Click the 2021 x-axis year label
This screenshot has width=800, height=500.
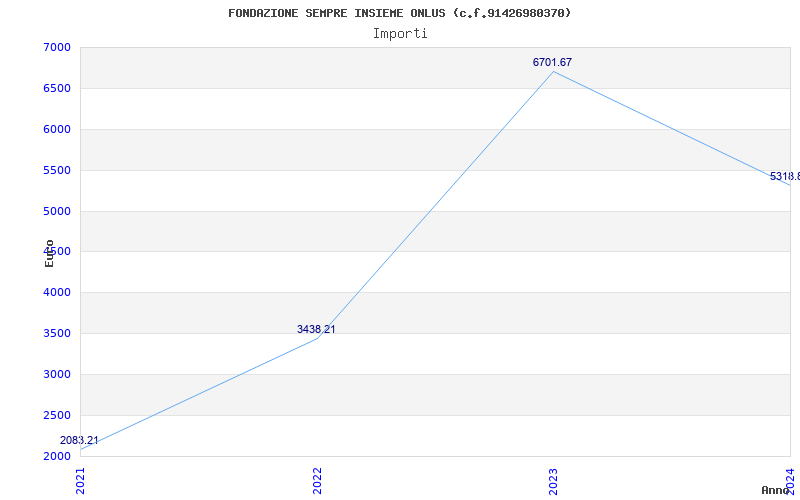coord(81,481)
